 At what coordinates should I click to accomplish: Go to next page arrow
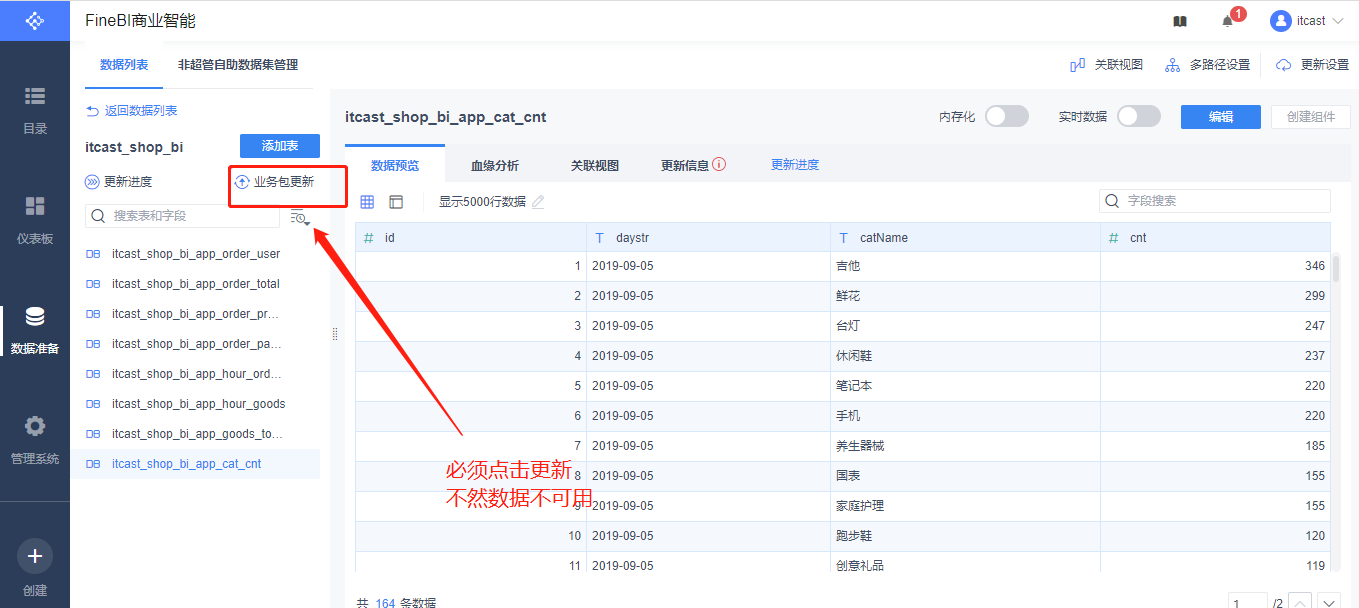pyautogui.click(x=1328, y=603)
